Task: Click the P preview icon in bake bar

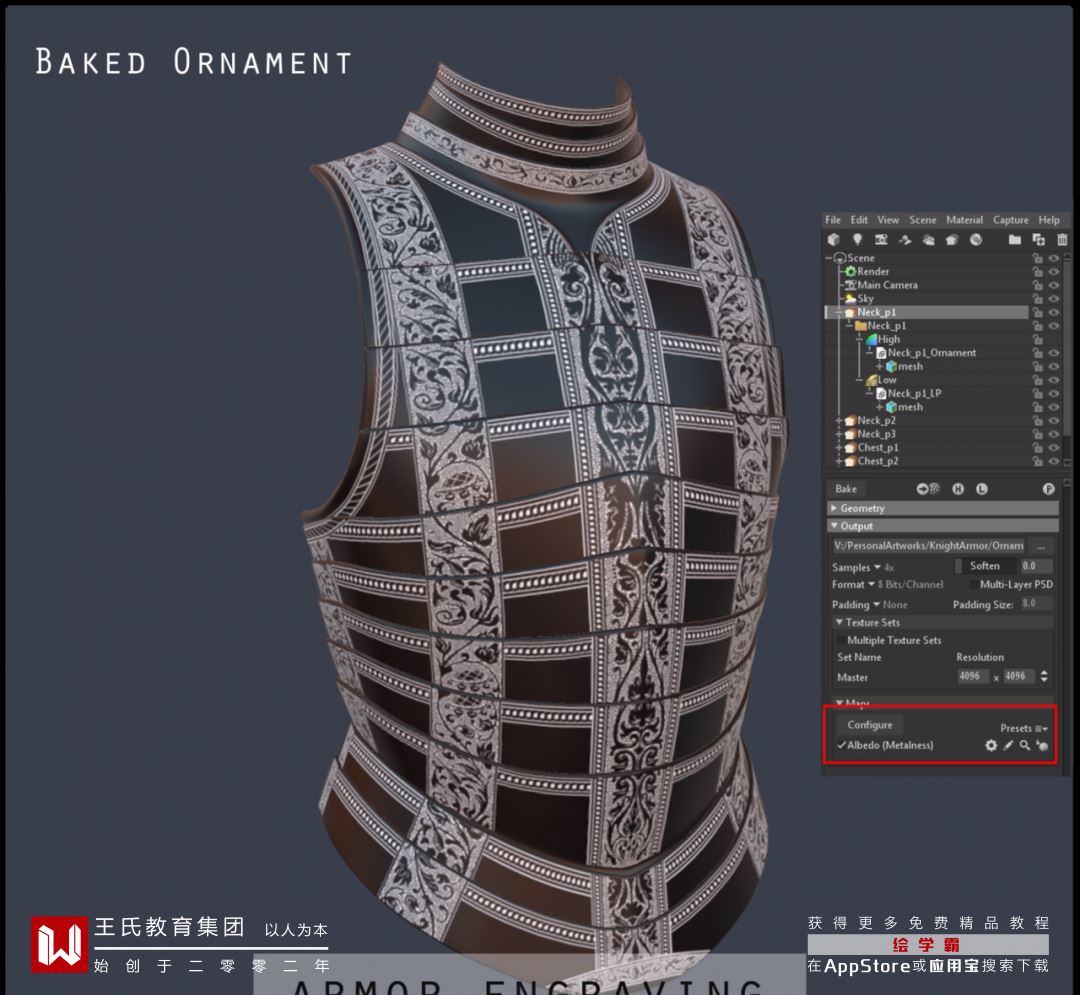Action: (1048, 489)
